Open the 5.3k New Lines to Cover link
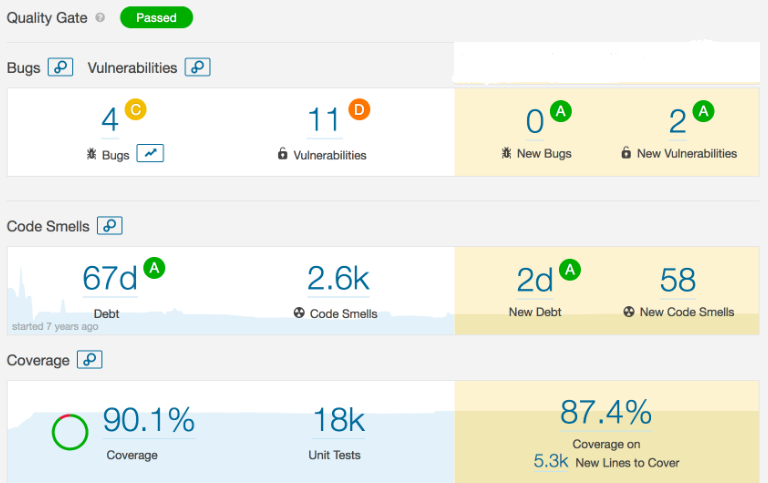This screenshot has width=768, height=483. coord(550,462)
